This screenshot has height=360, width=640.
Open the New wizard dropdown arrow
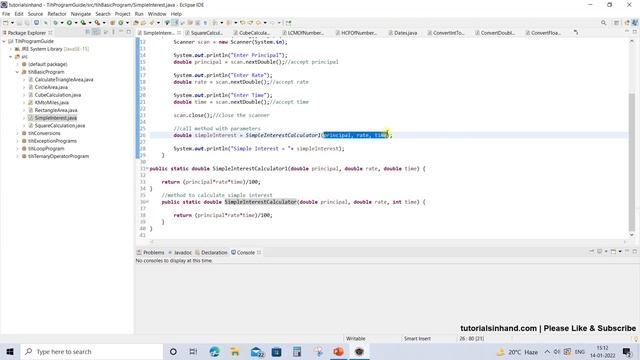12,23
